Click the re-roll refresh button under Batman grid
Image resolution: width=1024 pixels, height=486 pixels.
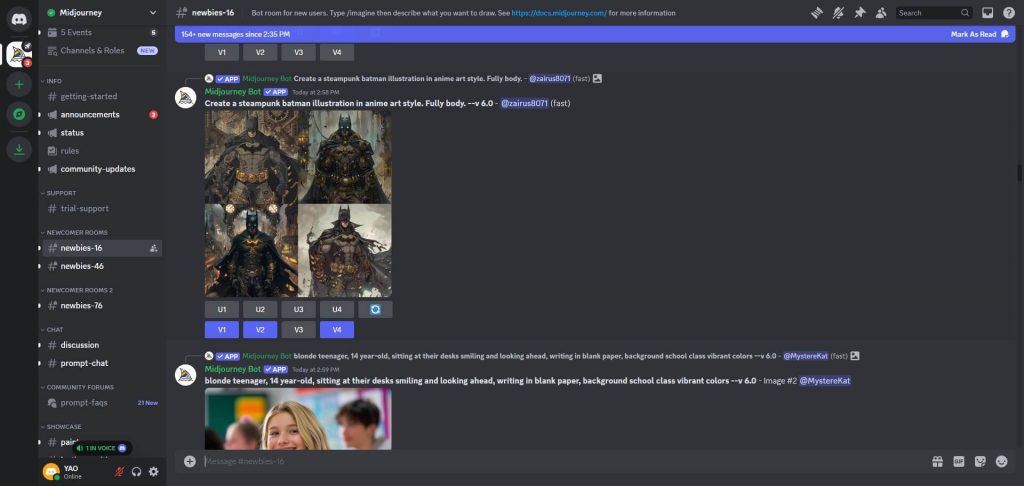tap(375, 310)
